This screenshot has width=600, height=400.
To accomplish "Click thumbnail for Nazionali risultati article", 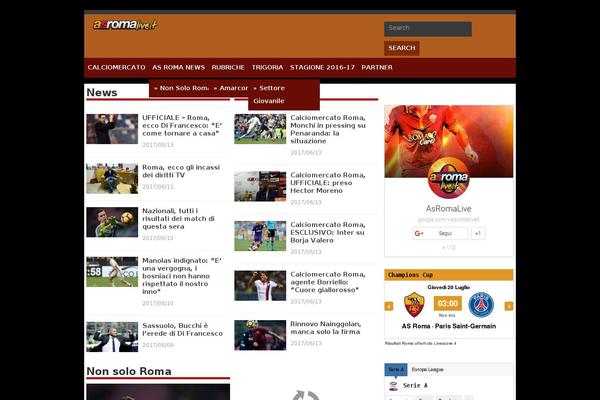I will [x=112, y=222].
